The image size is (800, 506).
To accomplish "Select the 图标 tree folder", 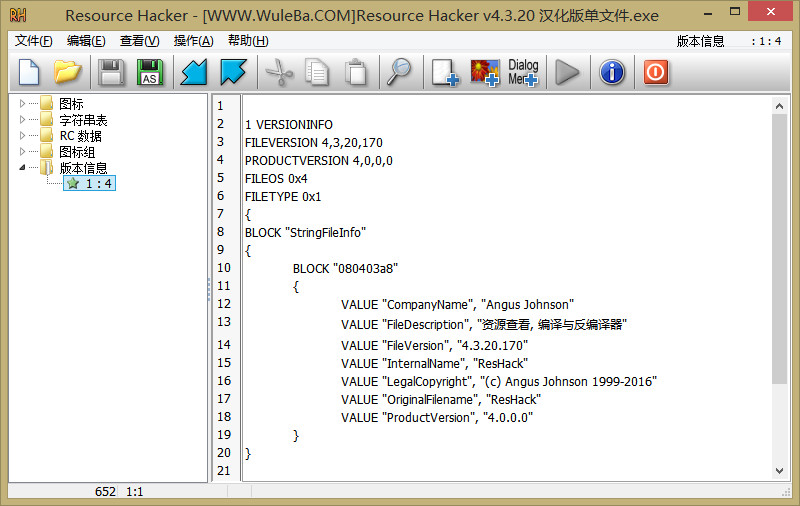I will coord(71,104).
